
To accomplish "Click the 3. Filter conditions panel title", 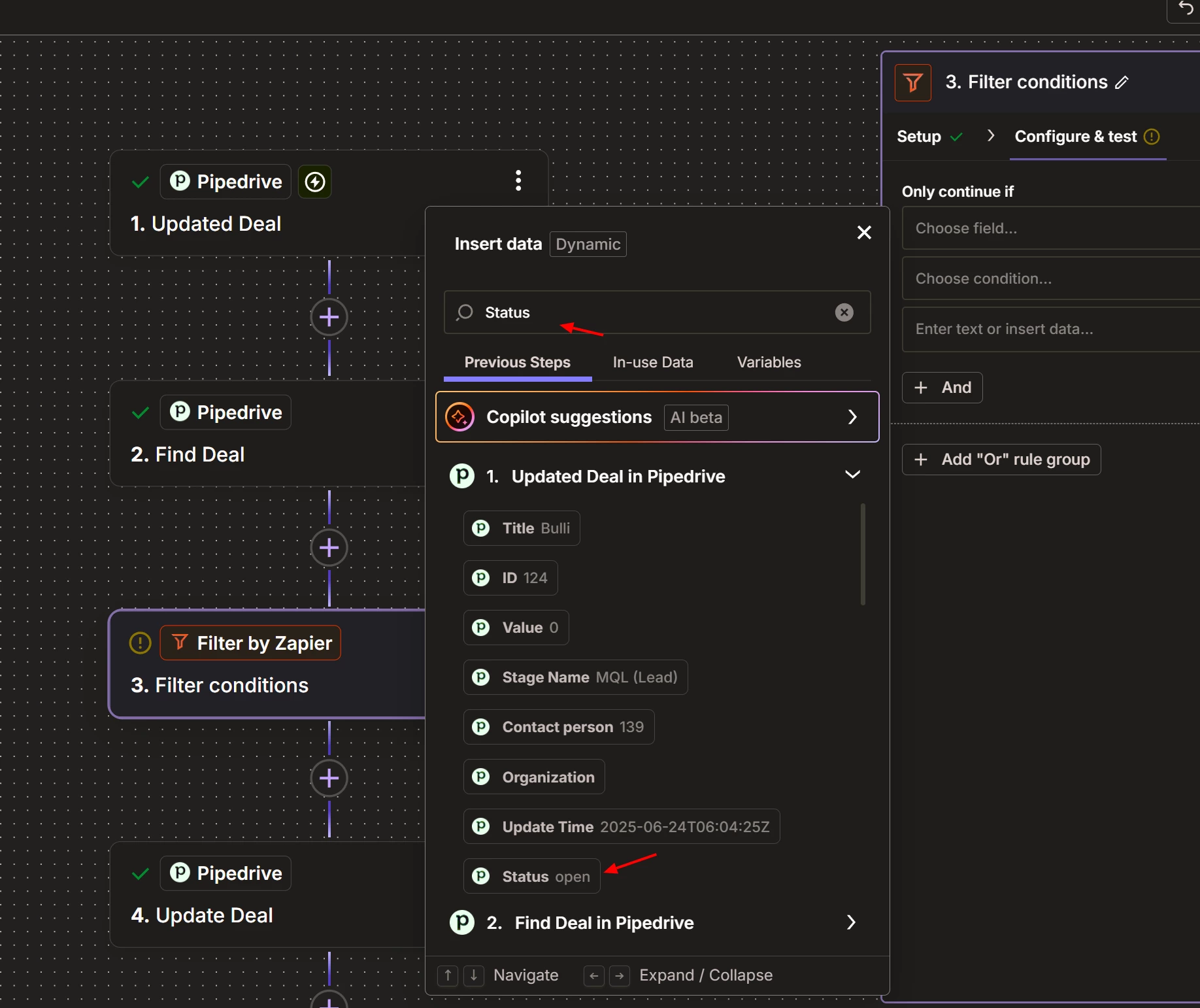I will point(1026,82).
